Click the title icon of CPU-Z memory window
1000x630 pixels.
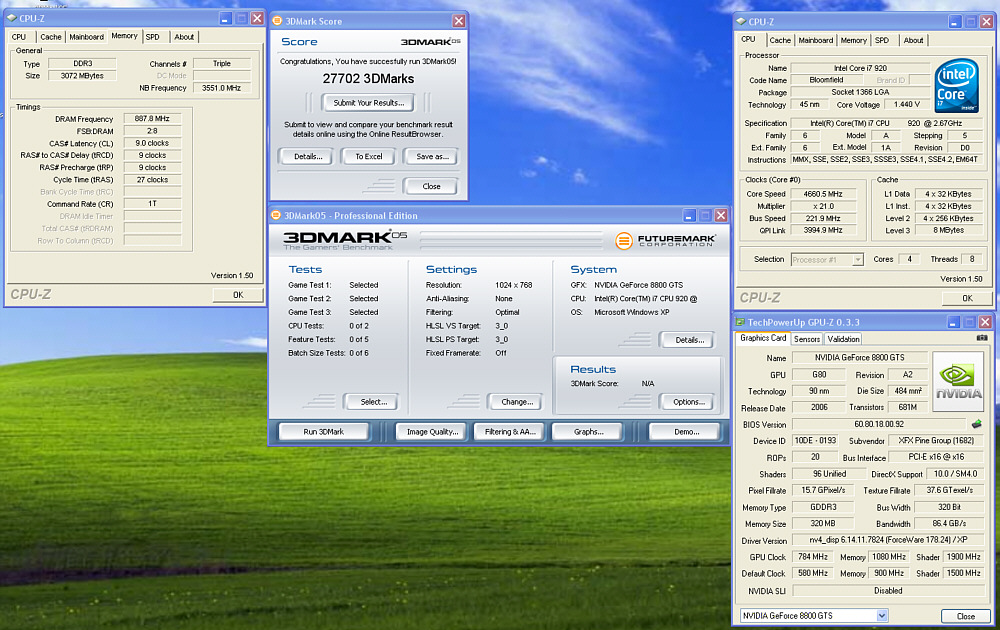(11, 18)
